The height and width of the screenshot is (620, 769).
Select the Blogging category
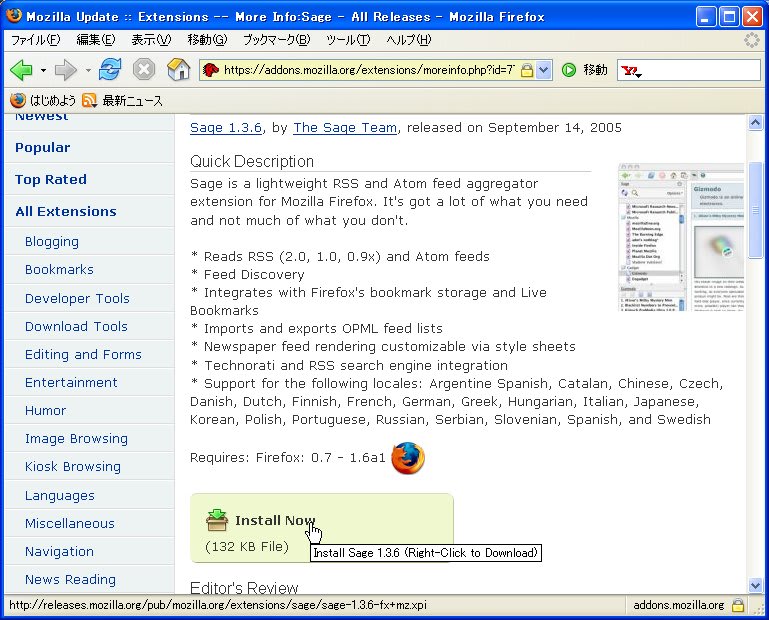coord(52,242)
